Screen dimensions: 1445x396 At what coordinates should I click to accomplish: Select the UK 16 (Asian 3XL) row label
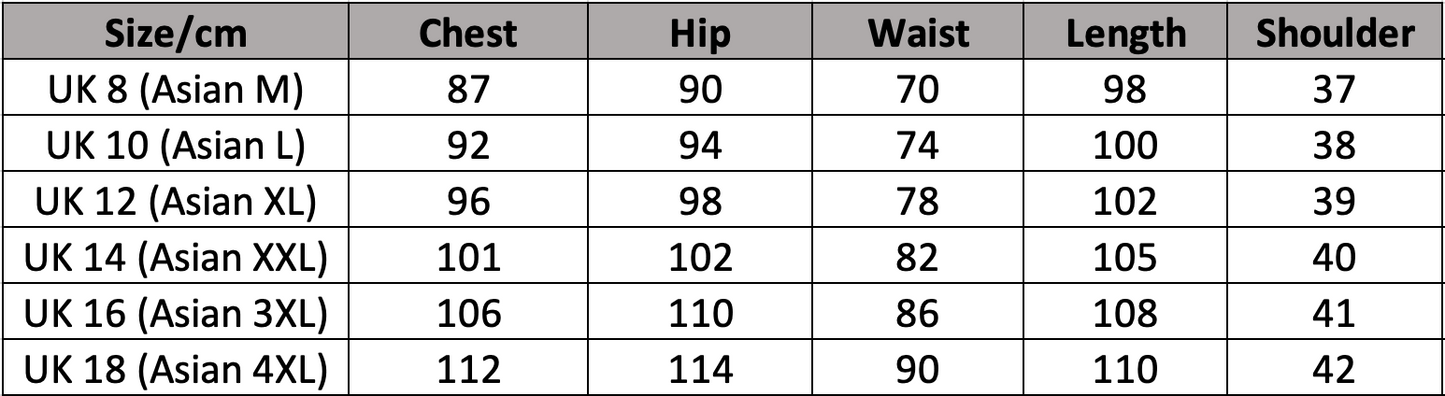click(175, 313)
